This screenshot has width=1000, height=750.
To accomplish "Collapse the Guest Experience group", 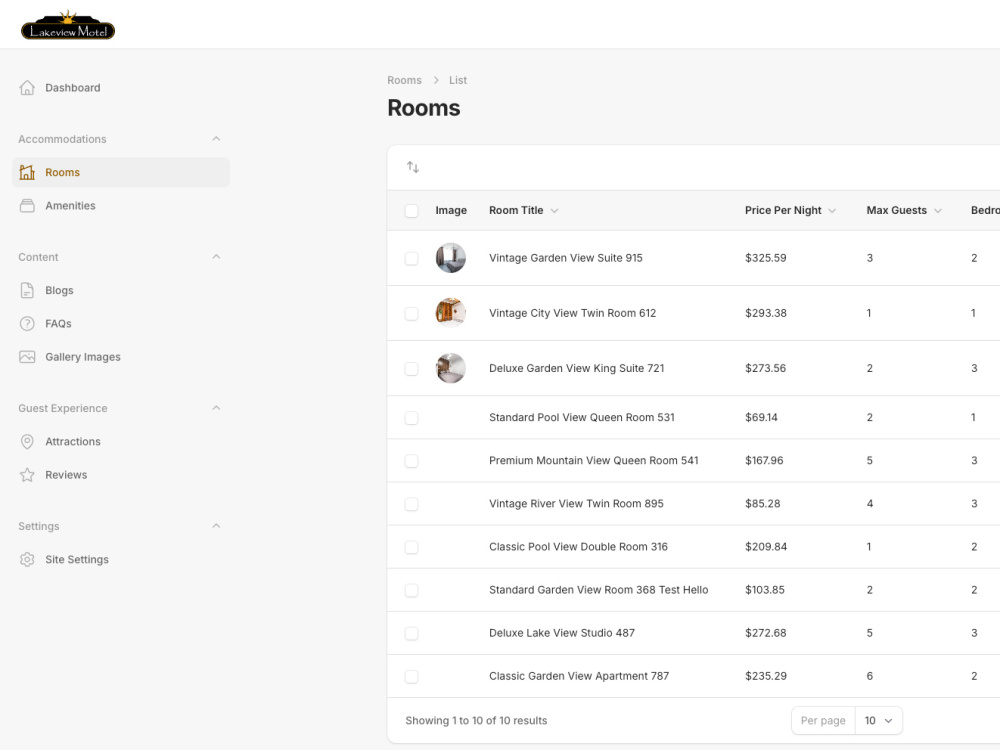I will pos(216,408).
